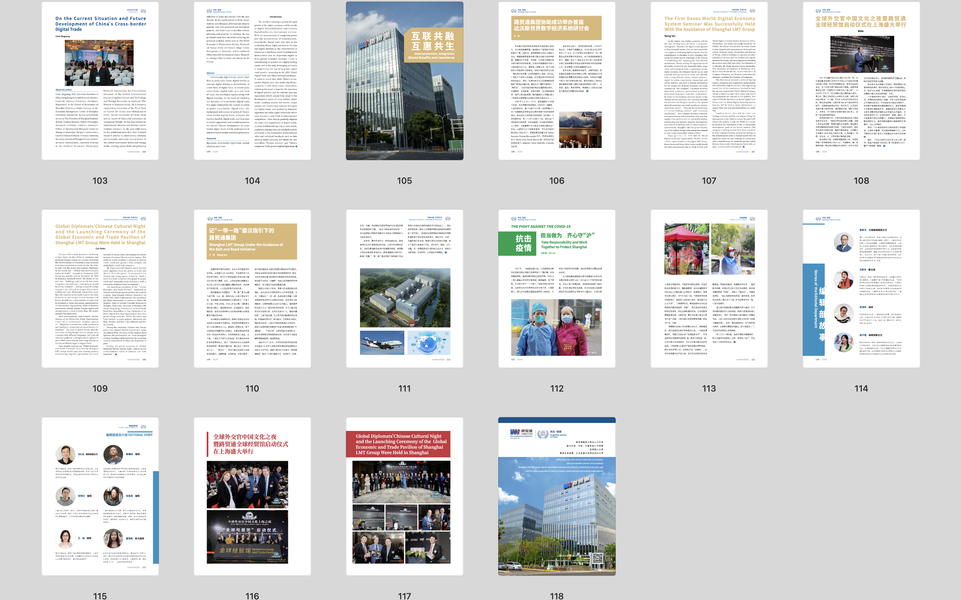
Task: Click the page number label 103
Action: pos(100,181)
